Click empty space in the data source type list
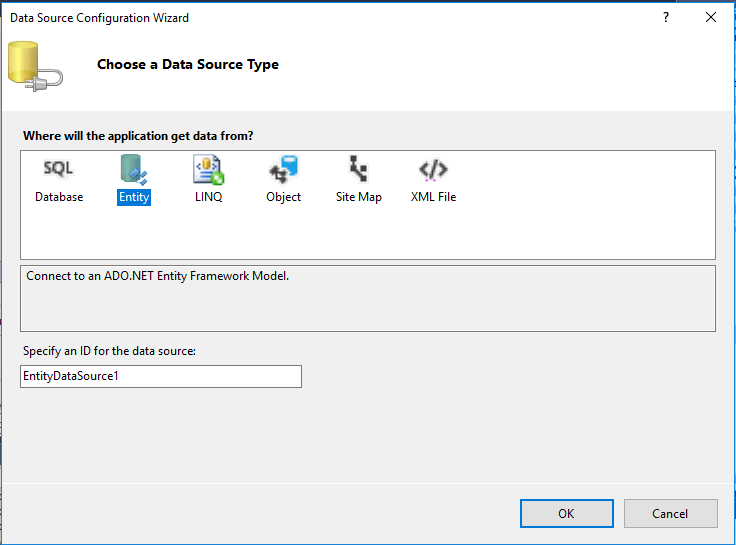 580,230
